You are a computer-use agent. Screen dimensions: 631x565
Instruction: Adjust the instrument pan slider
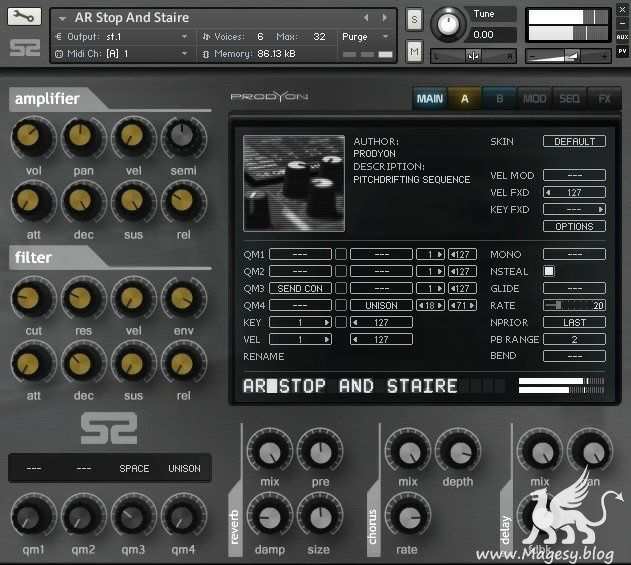[473, 56]
